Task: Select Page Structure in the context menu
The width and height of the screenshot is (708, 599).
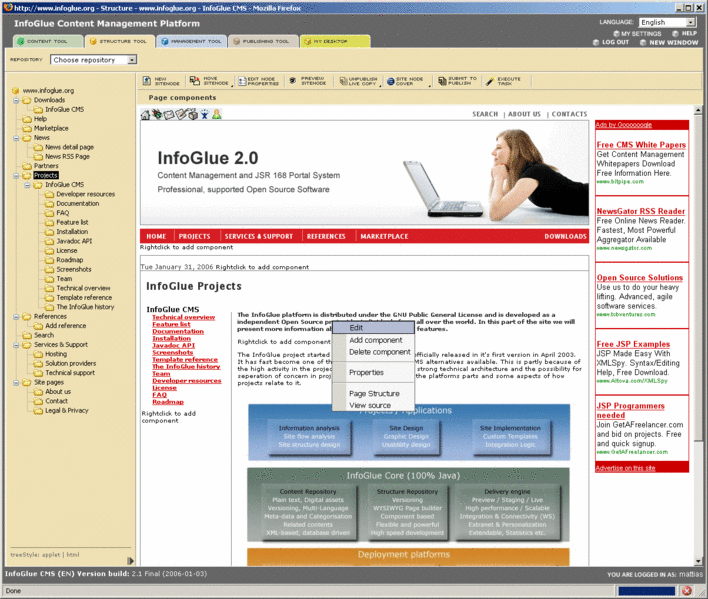Action: [373, 393]
